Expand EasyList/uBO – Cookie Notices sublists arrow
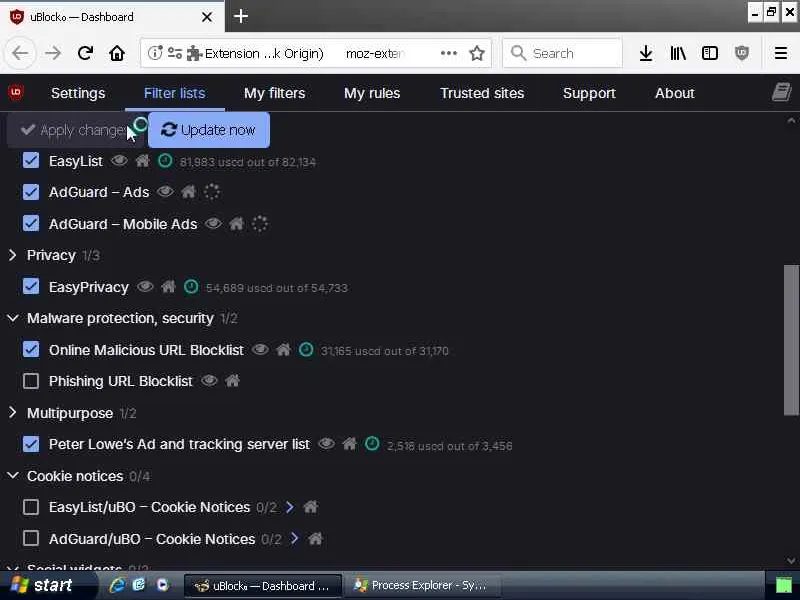 click(290, 507)
